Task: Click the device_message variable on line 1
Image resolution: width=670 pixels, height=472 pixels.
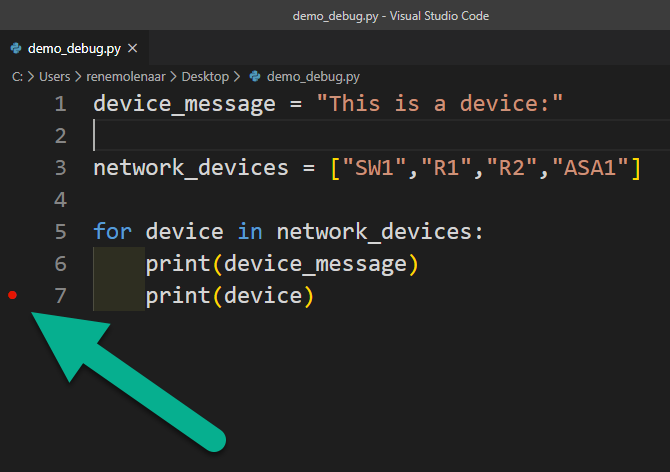Action: [185, 105]
